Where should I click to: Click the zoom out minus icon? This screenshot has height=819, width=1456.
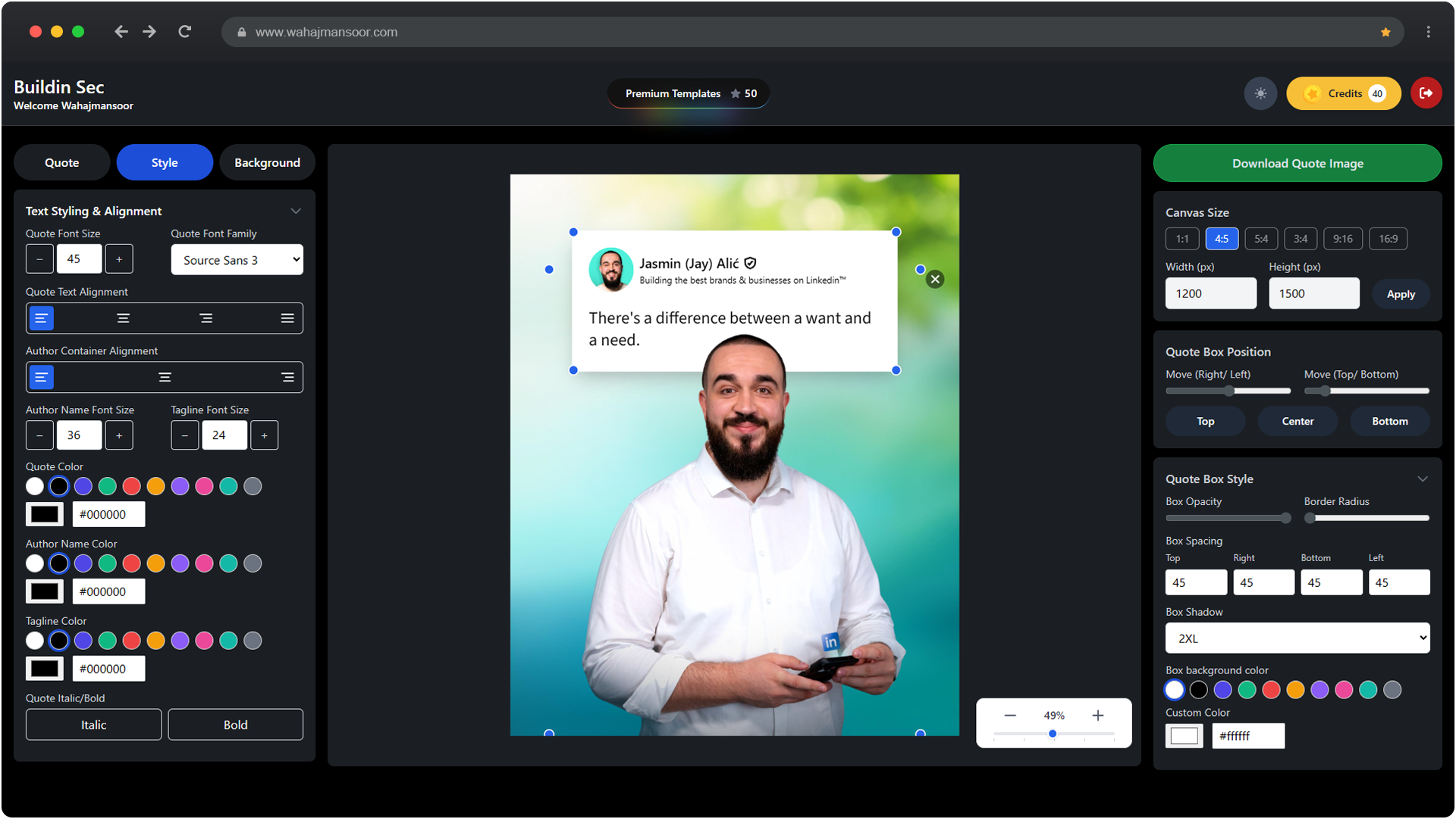[1010, 715]
